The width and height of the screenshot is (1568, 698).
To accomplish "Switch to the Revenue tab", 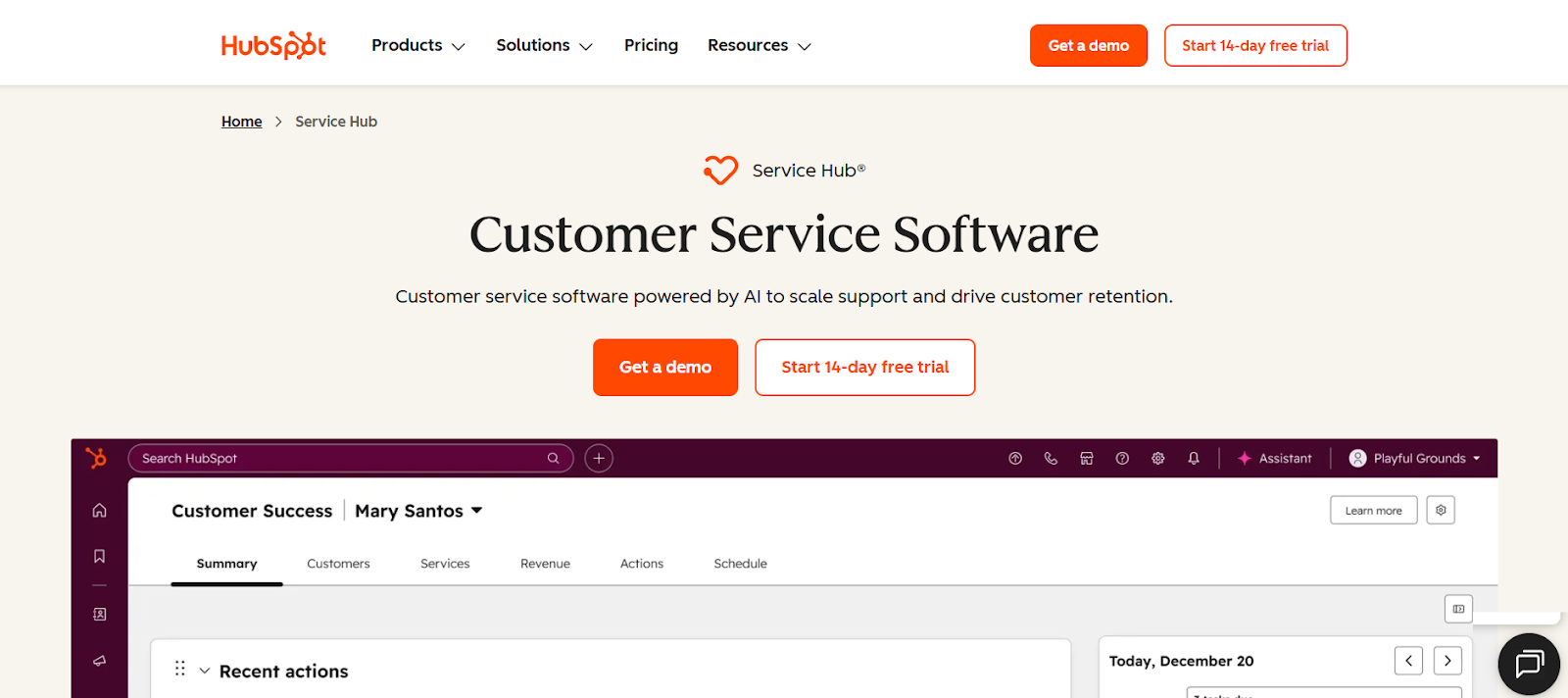I will (545, 564).
